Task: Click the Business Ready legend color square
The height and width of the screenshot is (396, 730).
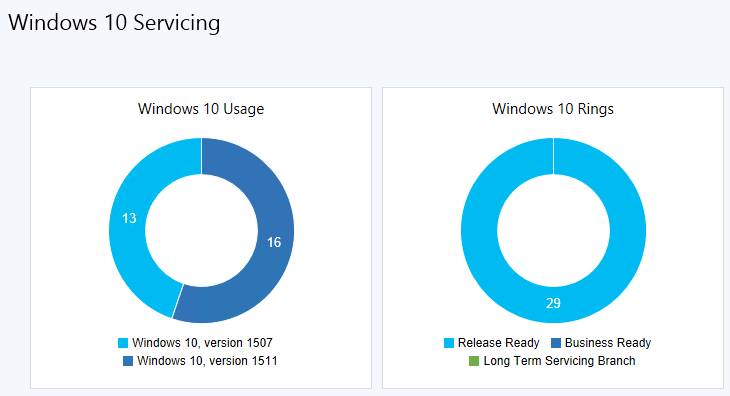Action: (556, 343)
